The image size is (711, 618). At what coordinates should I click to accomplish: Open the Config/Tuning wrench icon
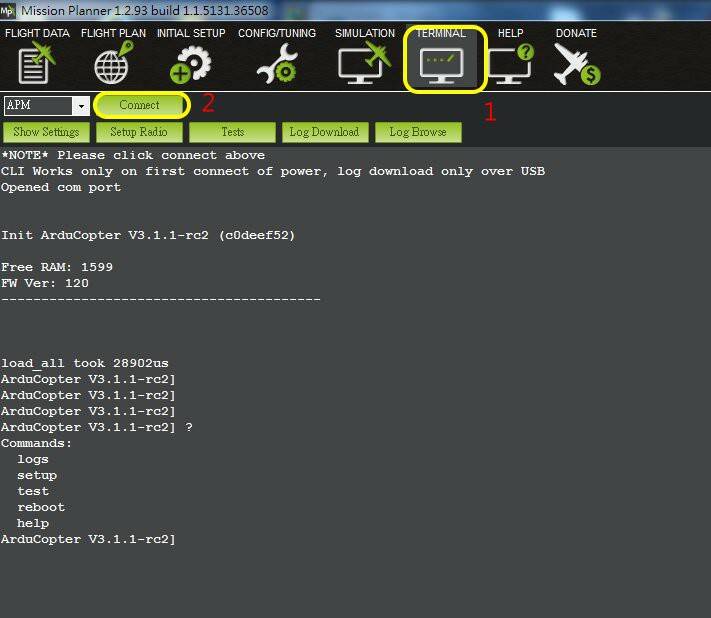point(277,64)
